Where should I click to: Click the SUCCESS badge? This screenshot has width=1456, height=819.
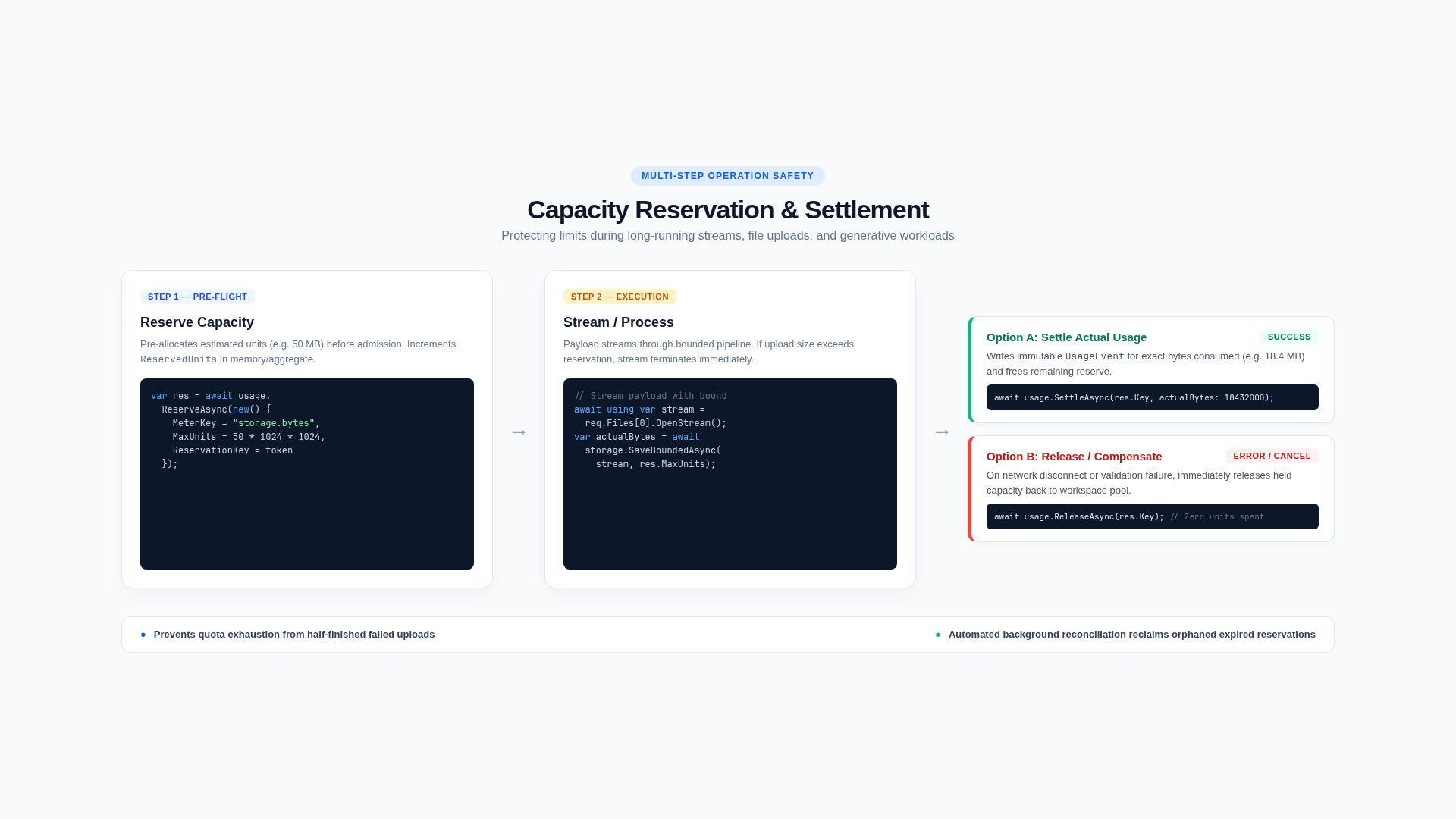1289,337
